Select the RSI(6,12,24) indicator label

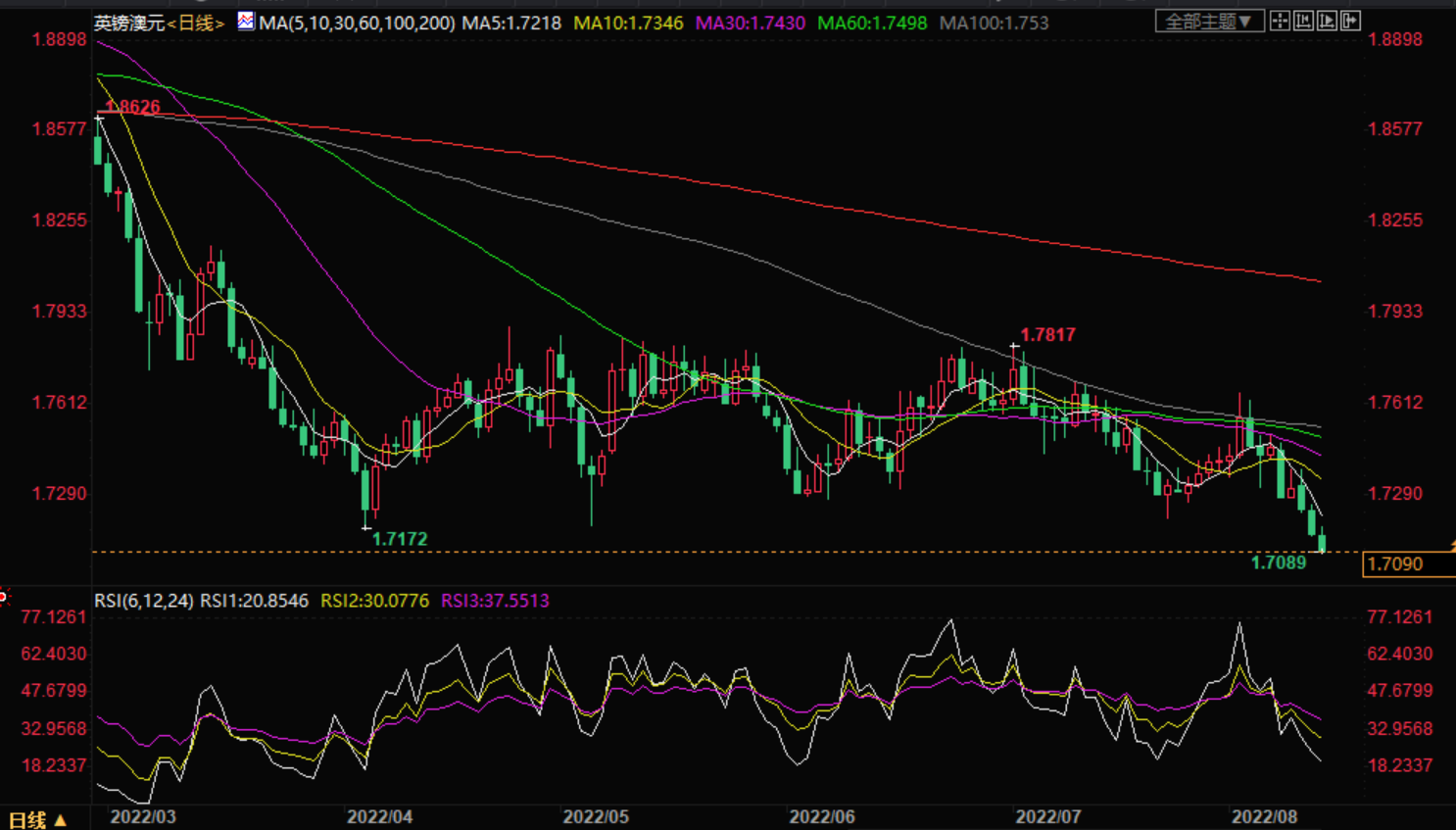click(x=144, y=601)
